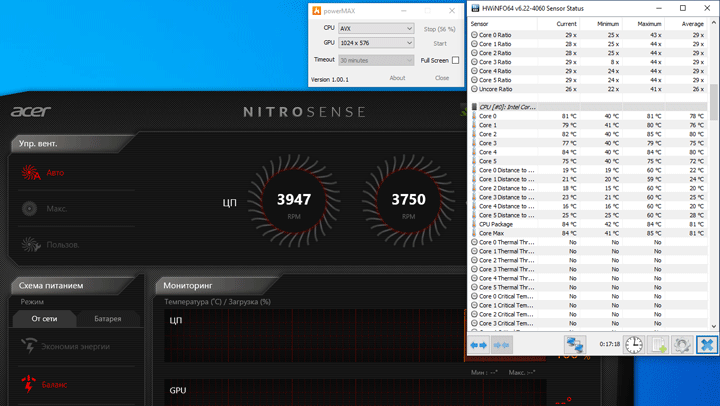Viewport: 720px width, 406px height.
Task: Click the Current column header
Action: point(558,24)
